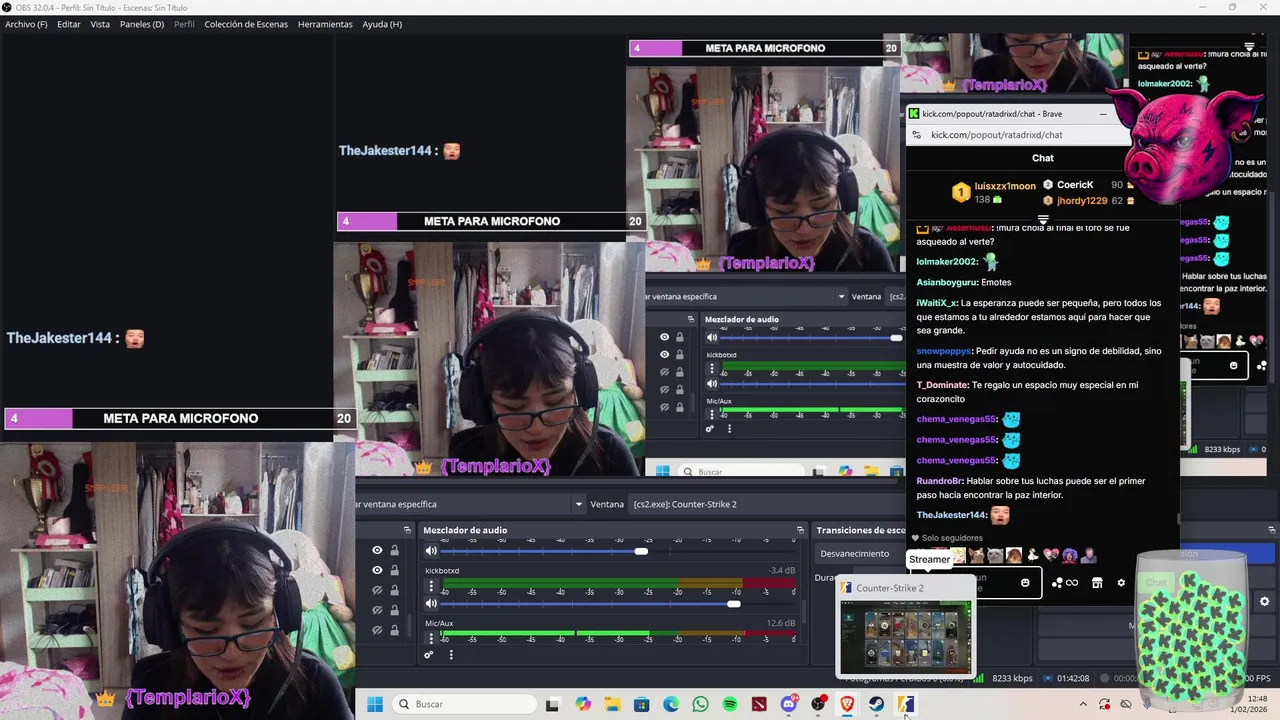Viewport: 1280px width, 720px height.
Task: Open Discord from the large taskbar
Action: pyautogui.click(x=789, y=704)
